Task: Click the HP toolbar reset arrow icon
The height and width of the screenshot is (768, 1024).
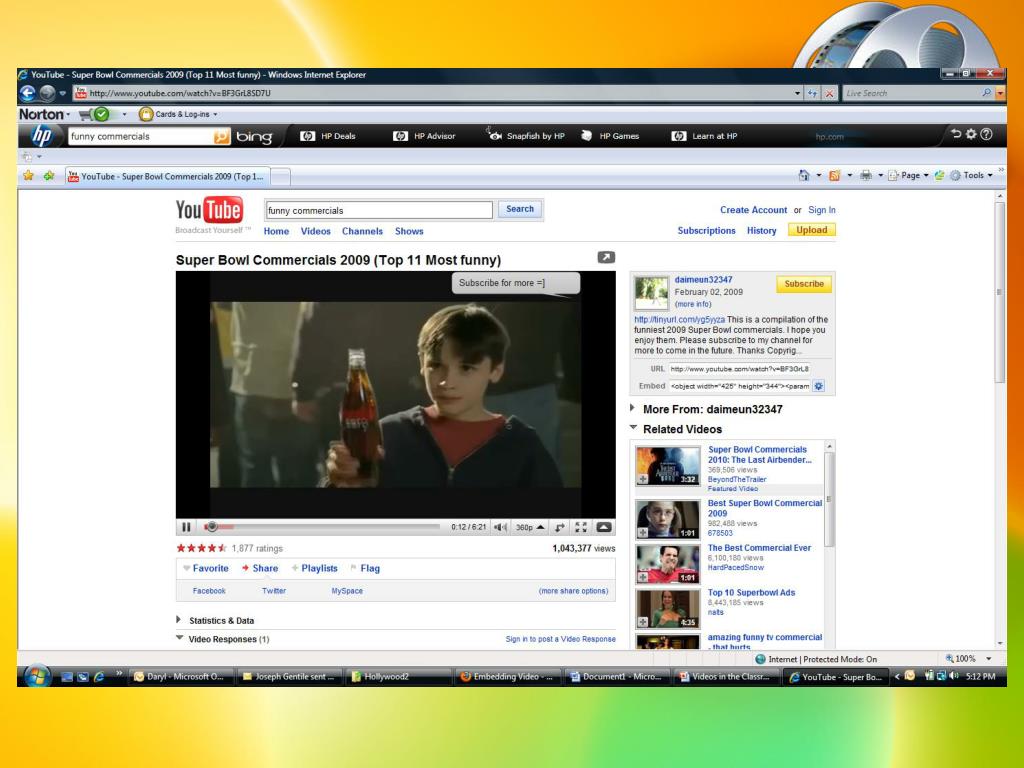Action: (x=956, y=134)
